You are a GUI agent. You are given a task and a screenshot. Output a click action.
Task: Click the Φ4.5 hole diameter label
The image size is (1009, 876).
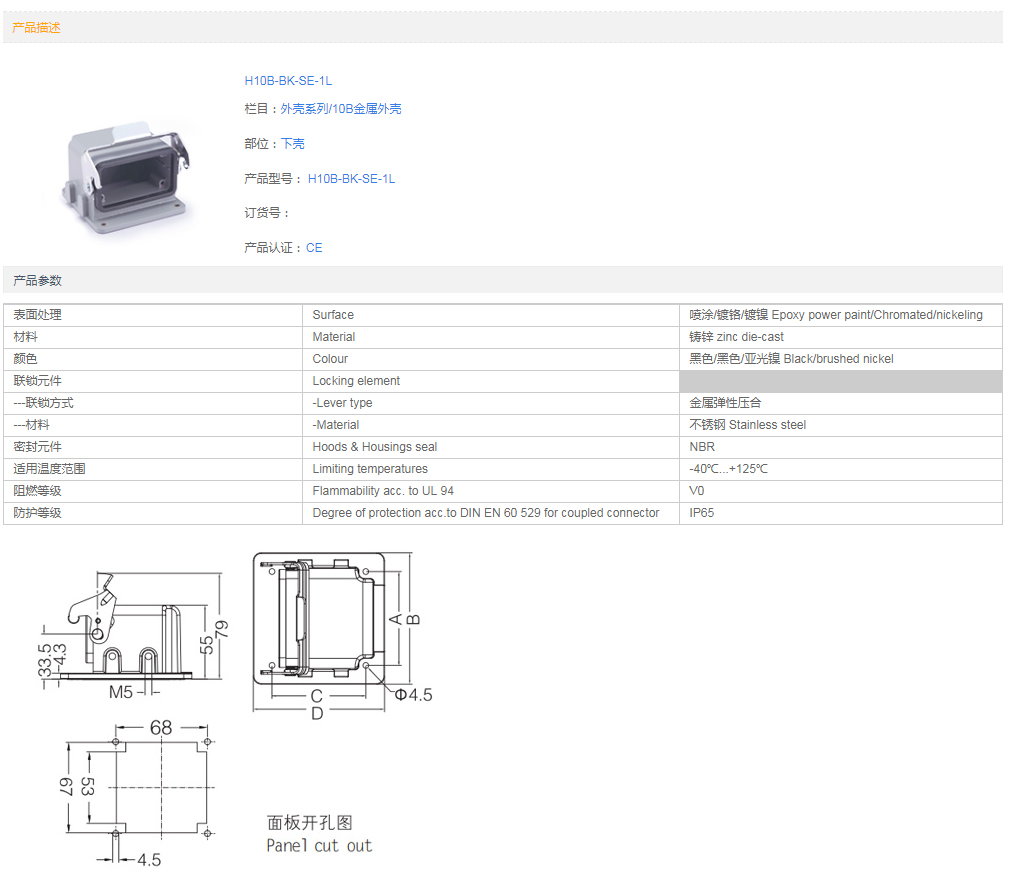click(x=413, y=695)
